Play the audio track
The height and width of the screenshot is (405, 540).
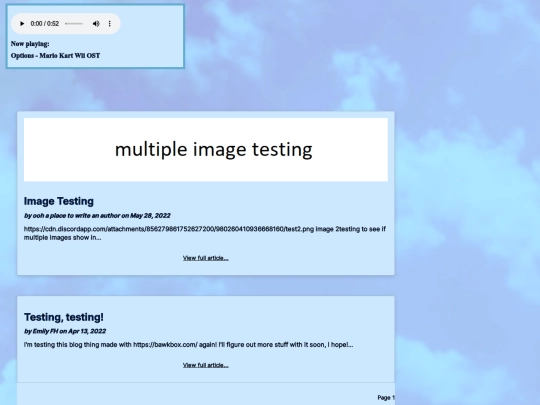[x=22, y=24]
